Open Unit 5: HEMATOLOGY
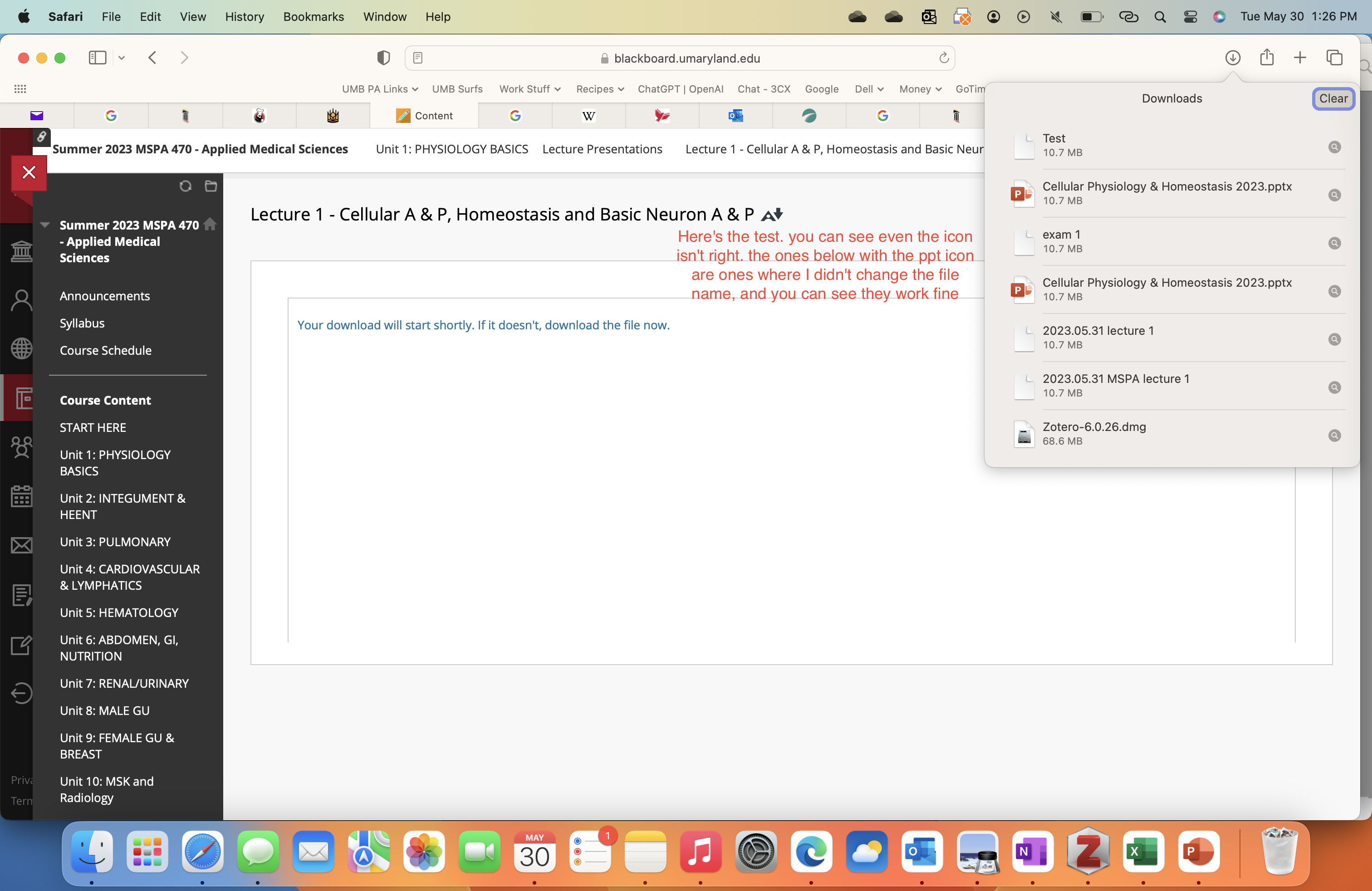 (x=119, y=612)
